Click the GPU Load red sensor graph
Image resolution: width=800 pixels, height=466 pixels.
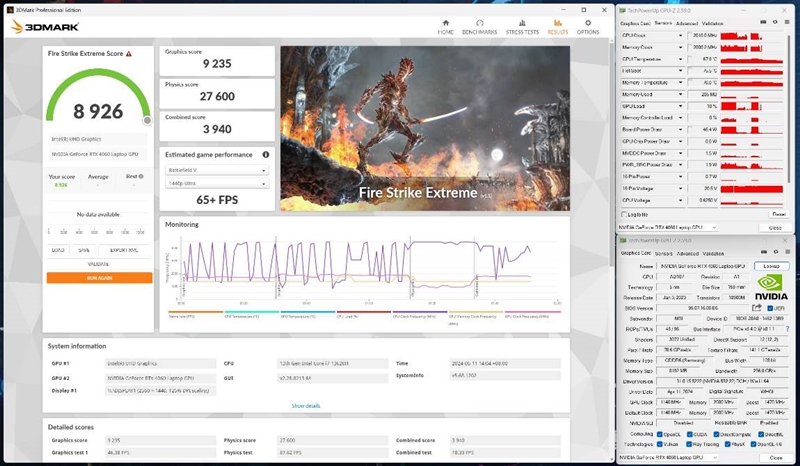pos(752,106)
